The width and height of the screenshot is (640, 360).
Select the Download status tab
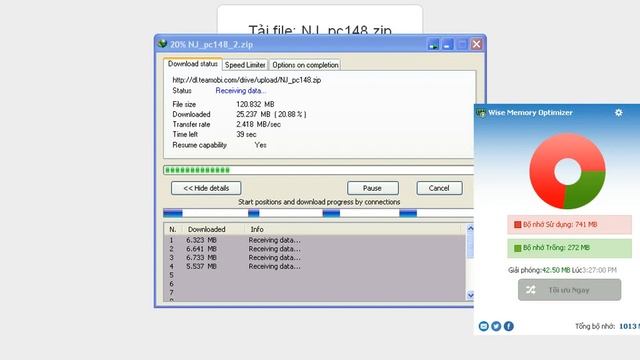click(193, 64)
